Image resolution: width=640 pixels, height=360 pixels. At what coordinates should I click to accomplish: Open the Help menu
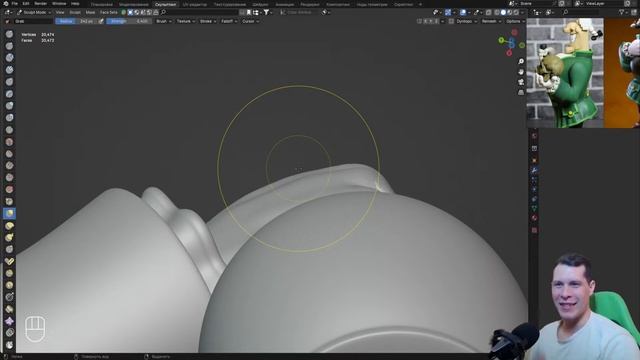(x=75, y=3)
